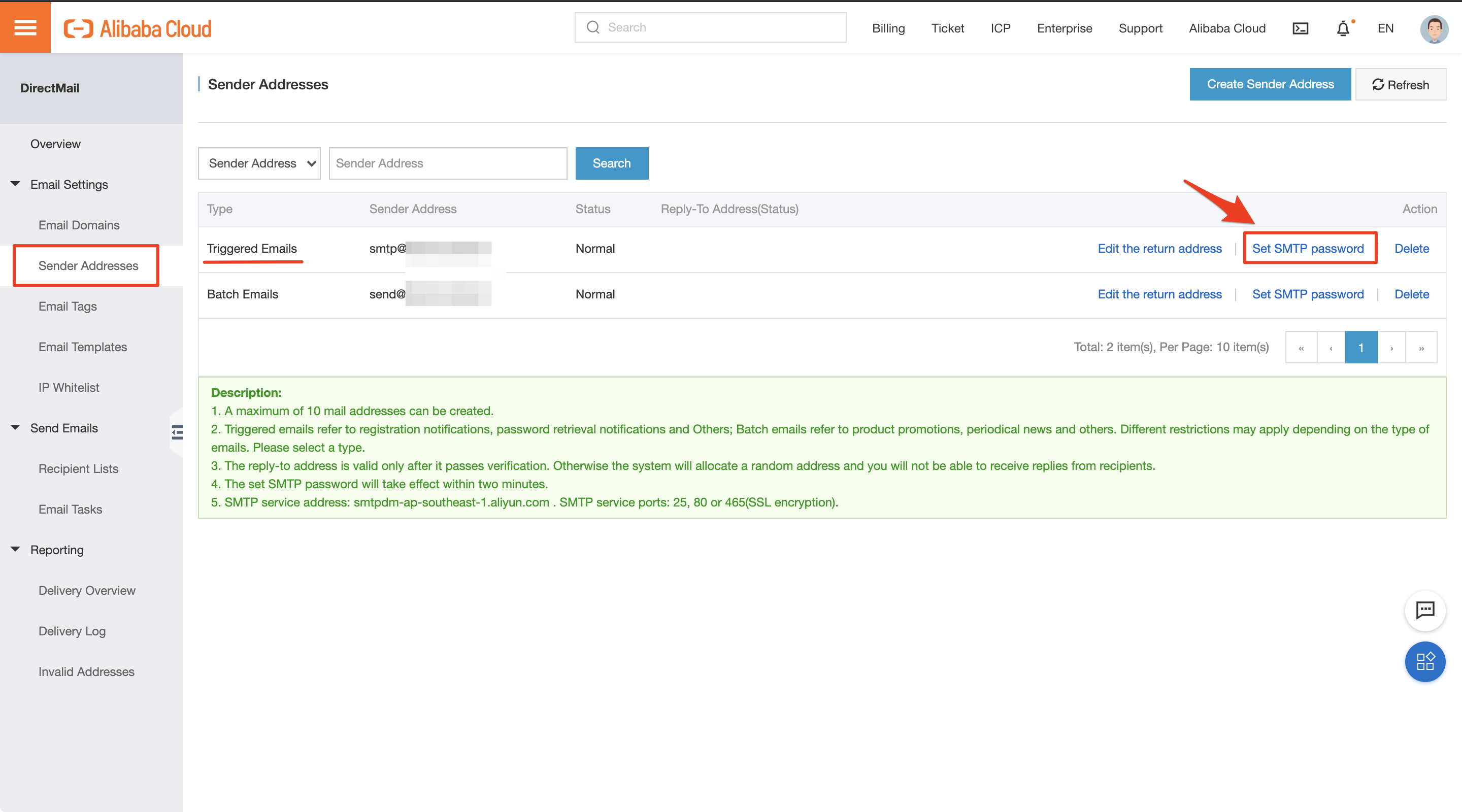This screenshot has height=812, width=1462.
Task: Click the Create Sender Address button
Action: click(1270, 85)
